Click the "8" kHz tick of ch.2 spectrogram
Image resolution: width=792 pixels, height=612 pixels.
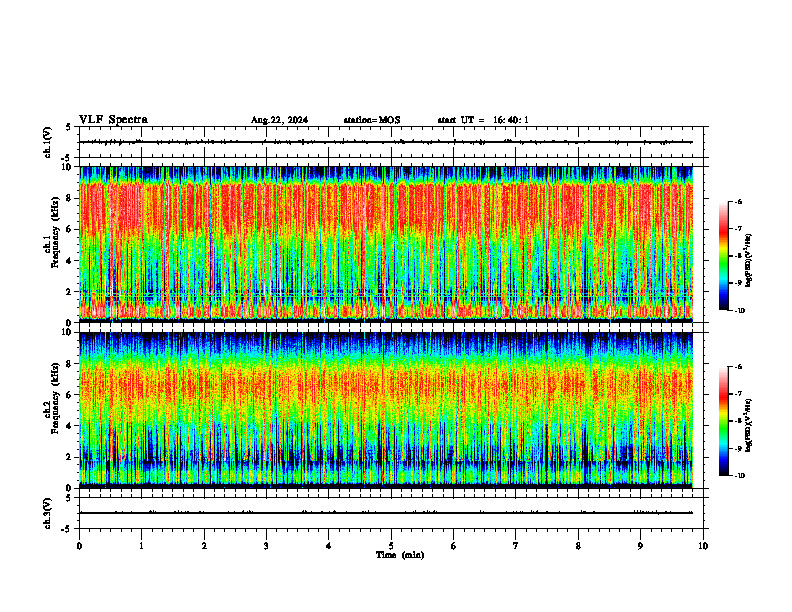point(69,364)
